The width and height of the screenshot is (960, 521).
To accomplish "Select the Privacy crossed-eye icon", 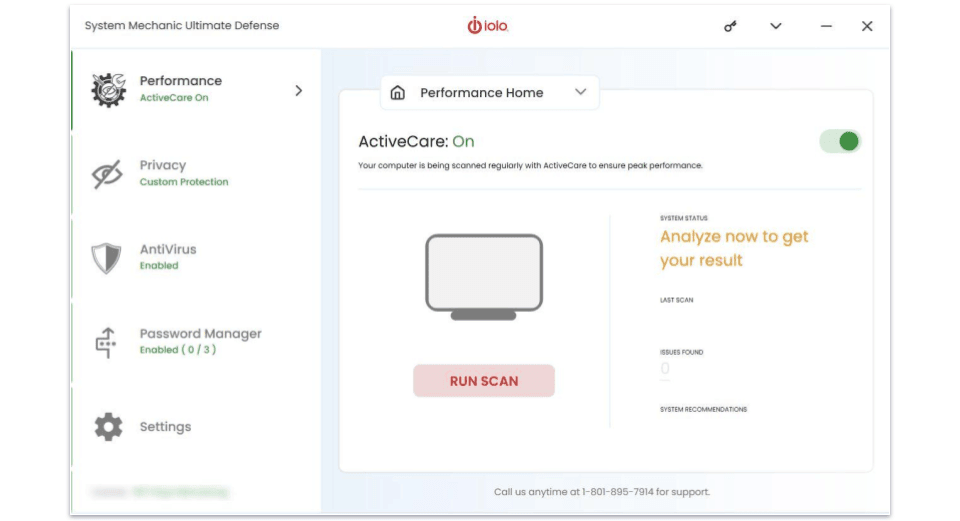I will [107, 174].
